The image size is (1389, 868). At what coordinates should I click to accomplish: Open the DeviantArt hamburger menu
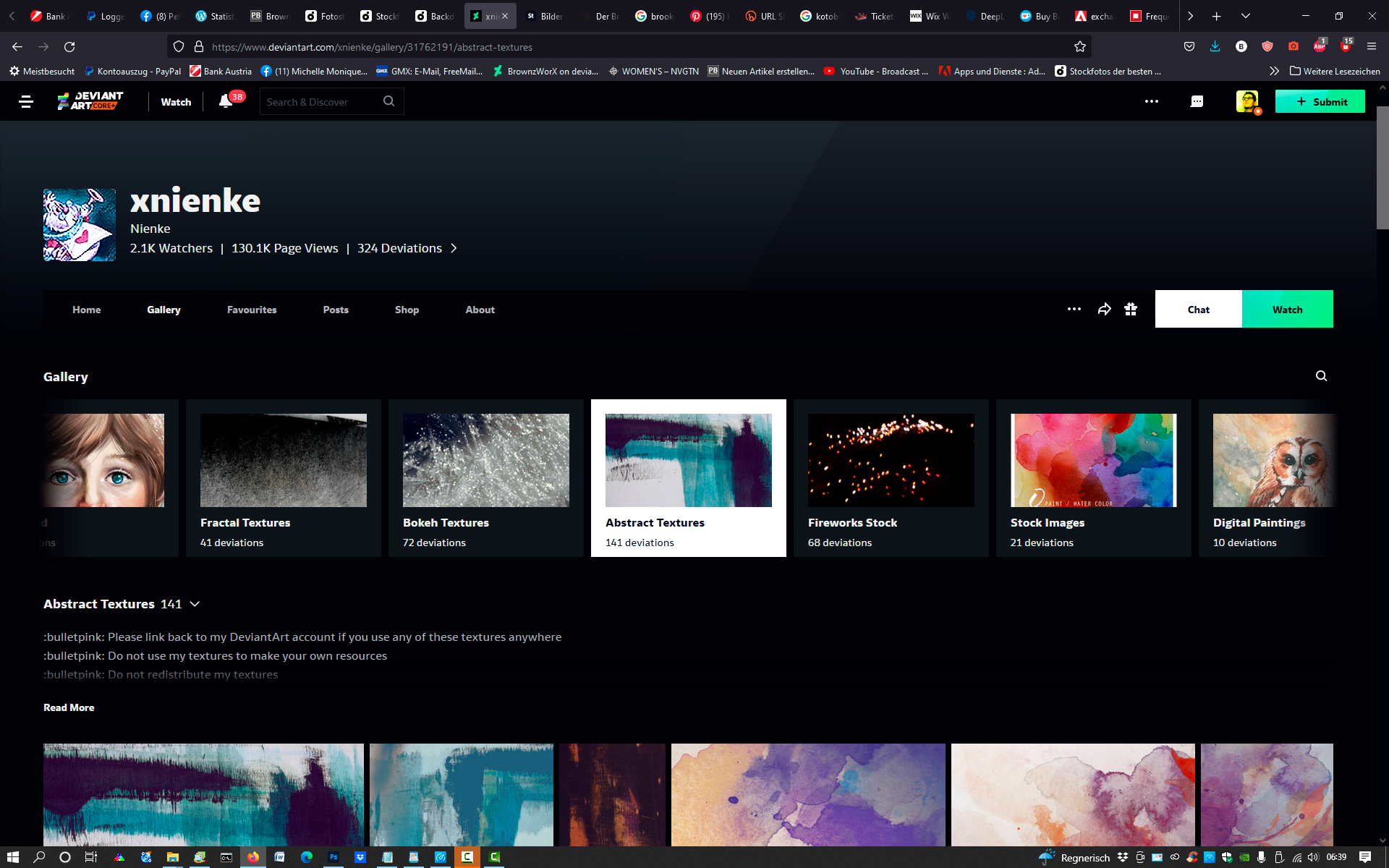pos(26,102)
